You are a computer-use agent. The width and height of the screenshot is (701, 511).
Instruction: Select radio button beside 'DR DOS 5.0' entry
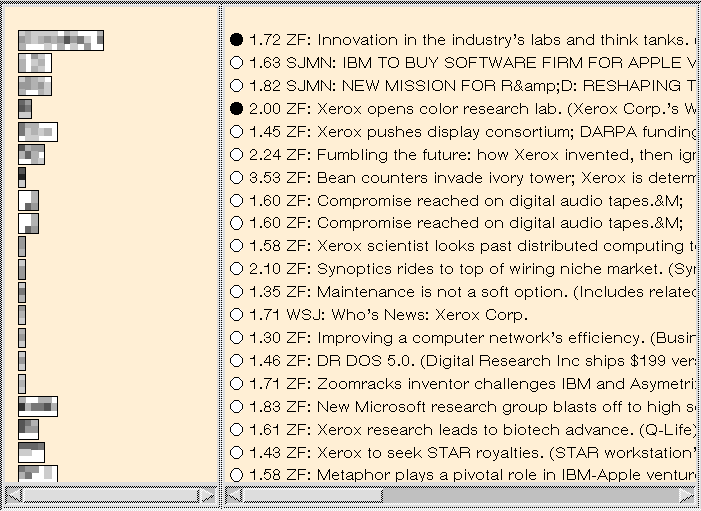[236, 360]
